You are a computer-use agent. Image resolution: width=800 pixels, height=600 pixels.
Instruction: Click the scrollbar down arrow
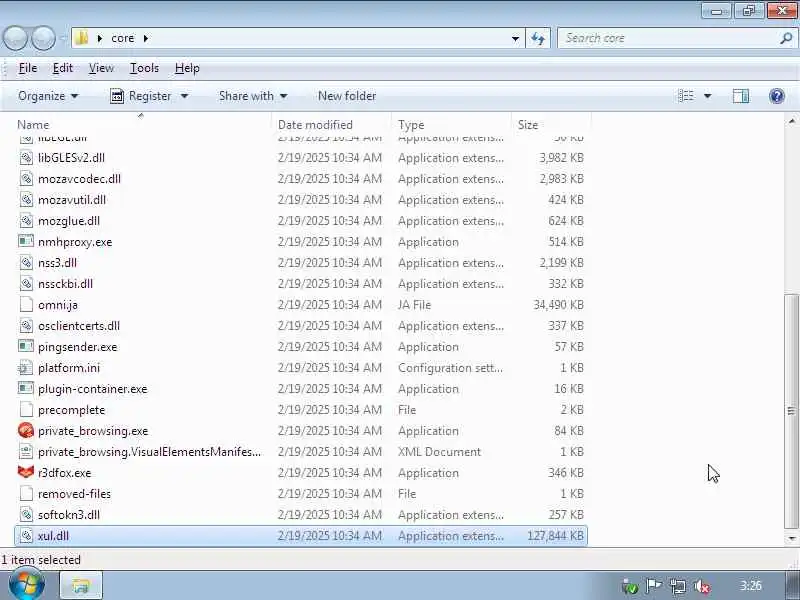coord(791,538)
